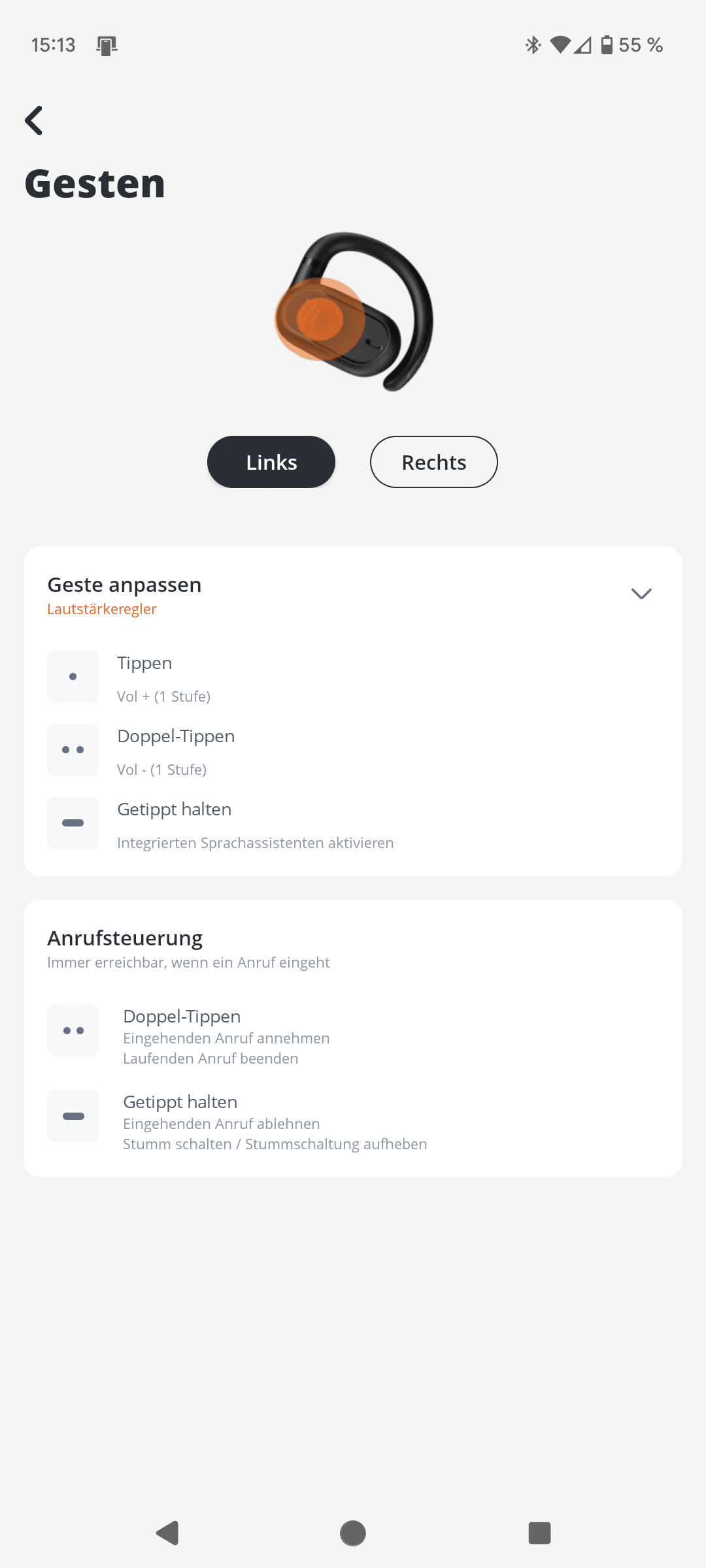The image size is (706, 1568).
Task: Expand the Geste anpassen chevron
Action: (641, 593)
